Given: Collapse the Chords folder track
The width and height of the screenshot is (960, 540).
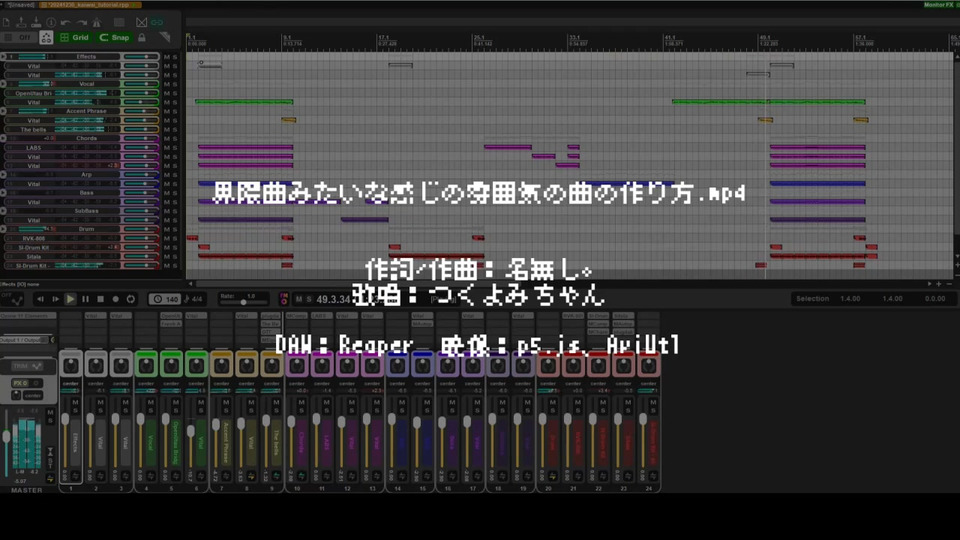Looking at the screenshot, I should coord(3,138).
